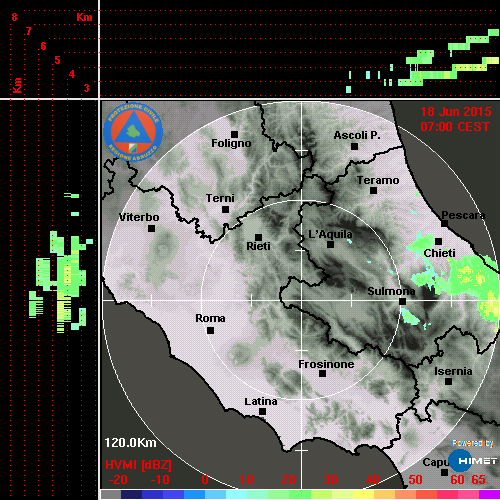Click the 65 value on dBZ scale
Screen dimensions: 500x500
coord(479,480)
